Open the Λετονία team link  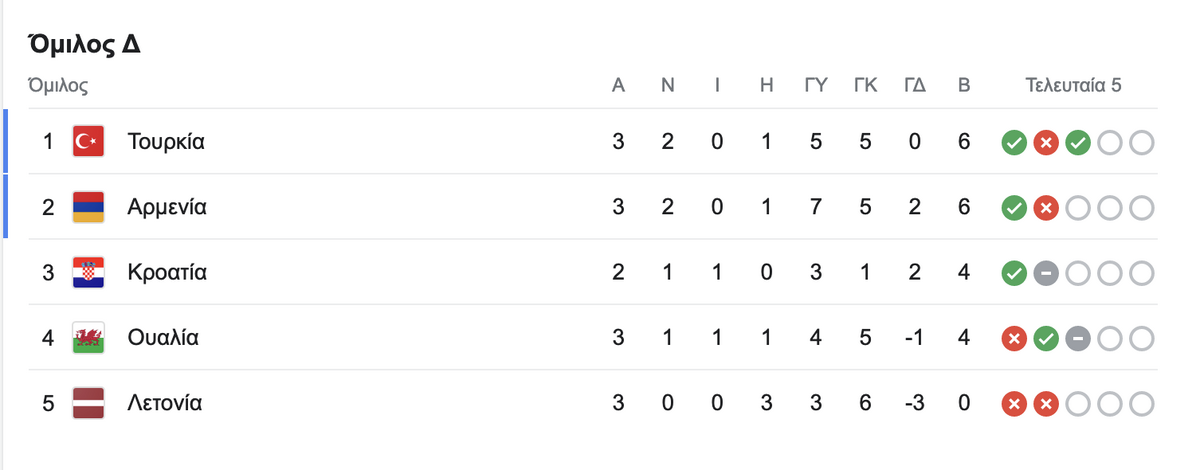pos(165,403)
